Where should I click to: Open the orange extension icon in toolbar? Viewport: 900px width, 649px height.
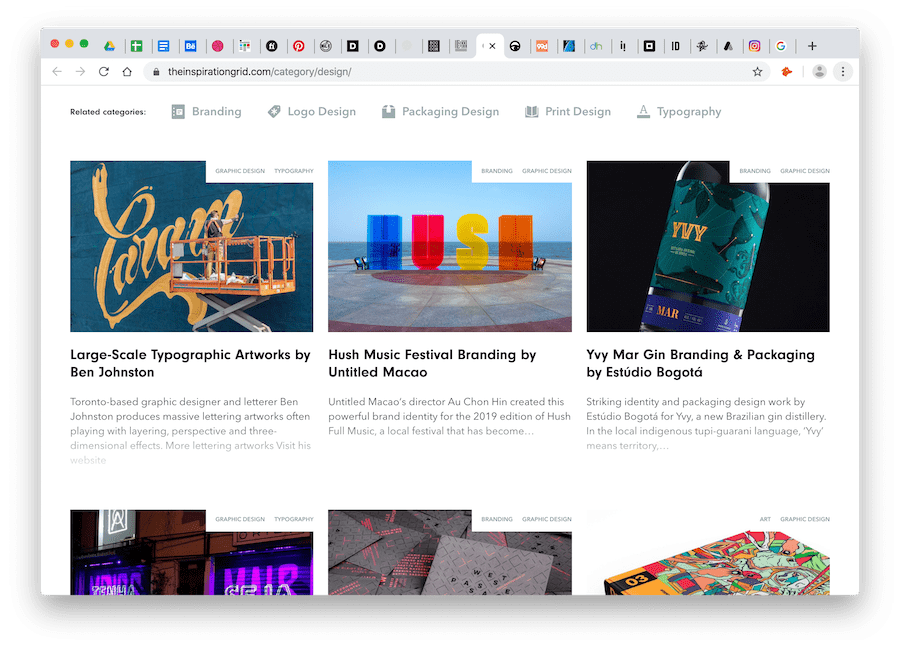click(x=787, y=72)
